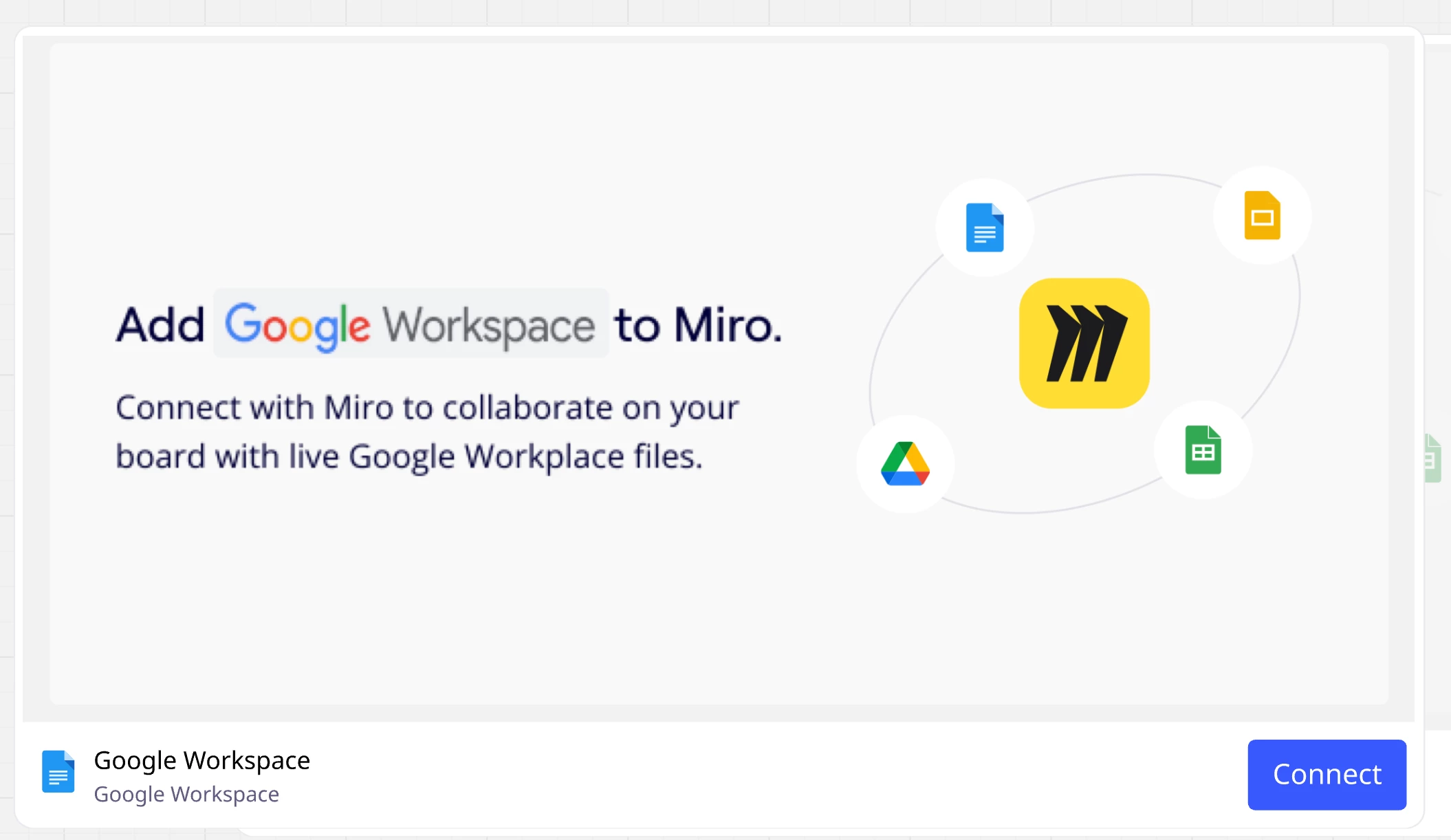
Task: Click the 'Connect with Miro to collaborate' description line
Action: pyautogui.click(x=426, y=408)
